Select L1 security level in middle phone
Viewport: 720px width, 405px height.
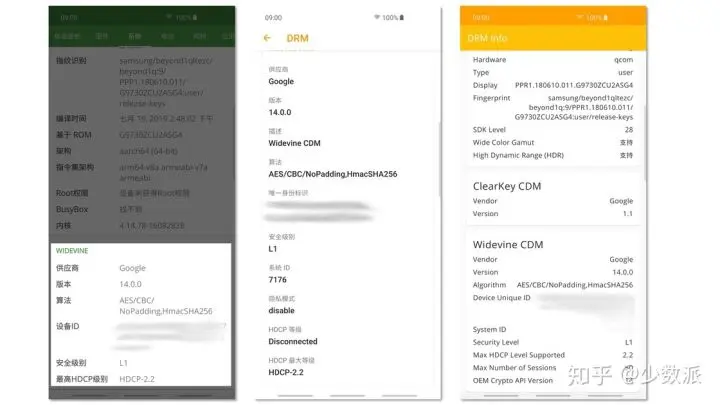point(273,249)
